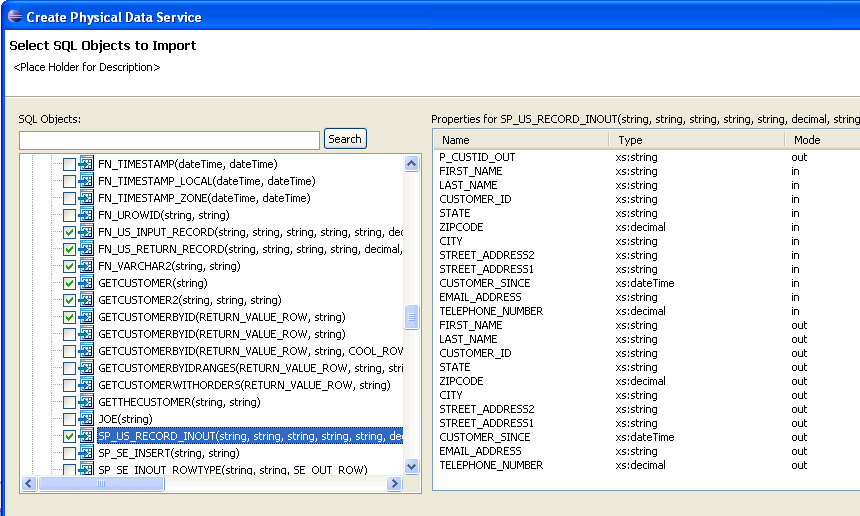Sort properties by Mode column header
Image resolution: width=860 pixels, height=516 pixels.
pos(823,140)
